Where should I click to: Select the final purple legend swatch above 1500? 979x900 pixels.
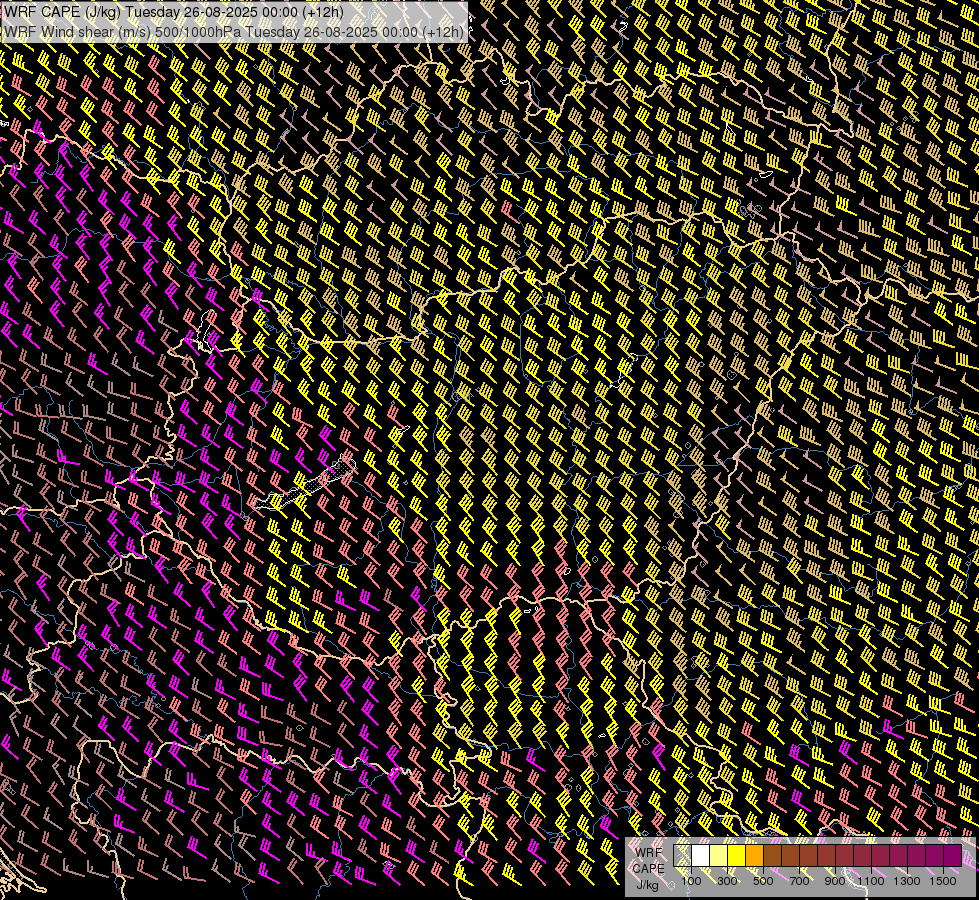click(953, 856)
